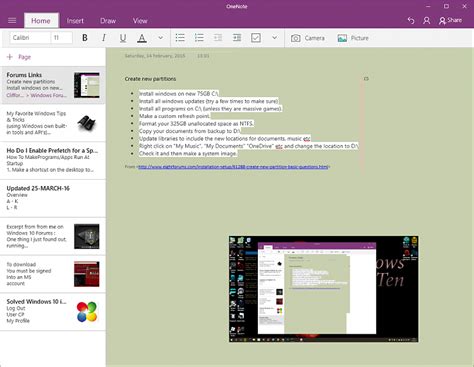Increase the paragraph indent
This screenshot has height=367, width=474.
point(237,38)
